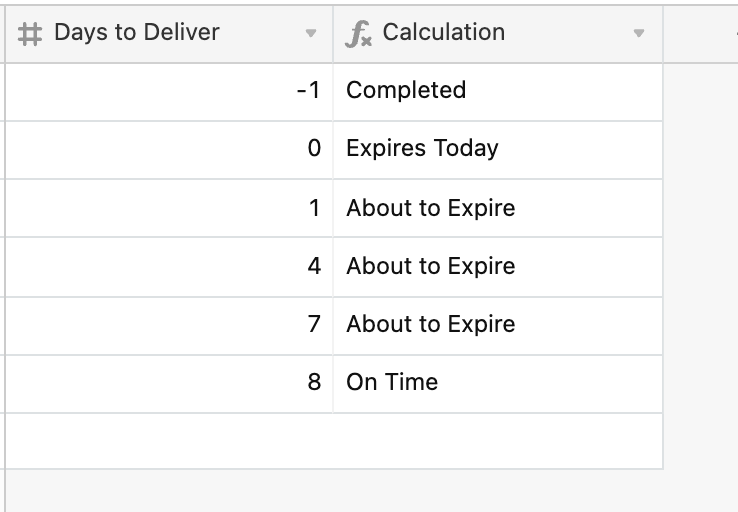Select the Calculation column header
The width and height of the screenshot is (738, 512).
coord(498,34)
